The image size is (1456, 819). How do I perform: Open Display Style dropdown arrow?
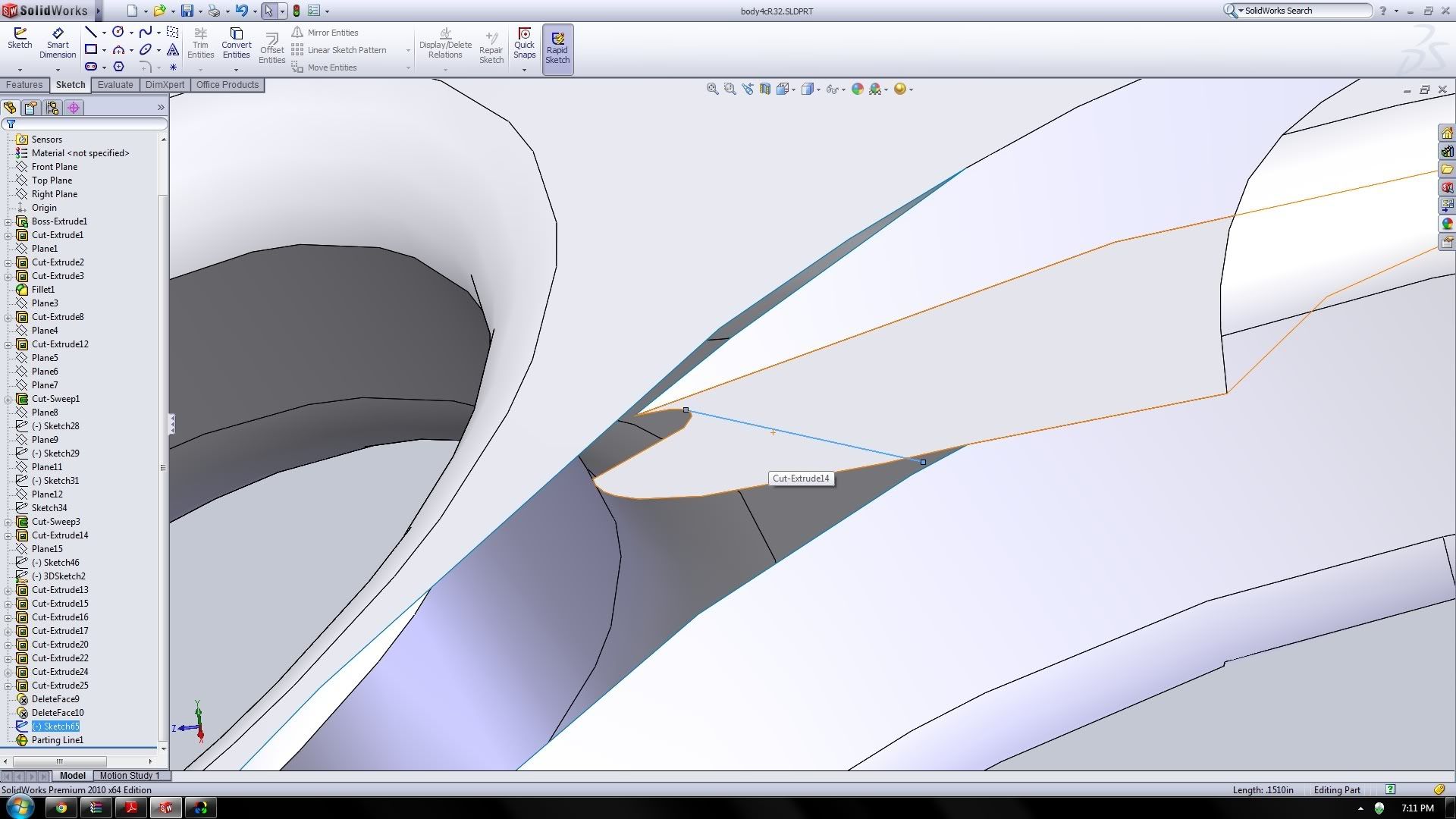click(818, 89)
